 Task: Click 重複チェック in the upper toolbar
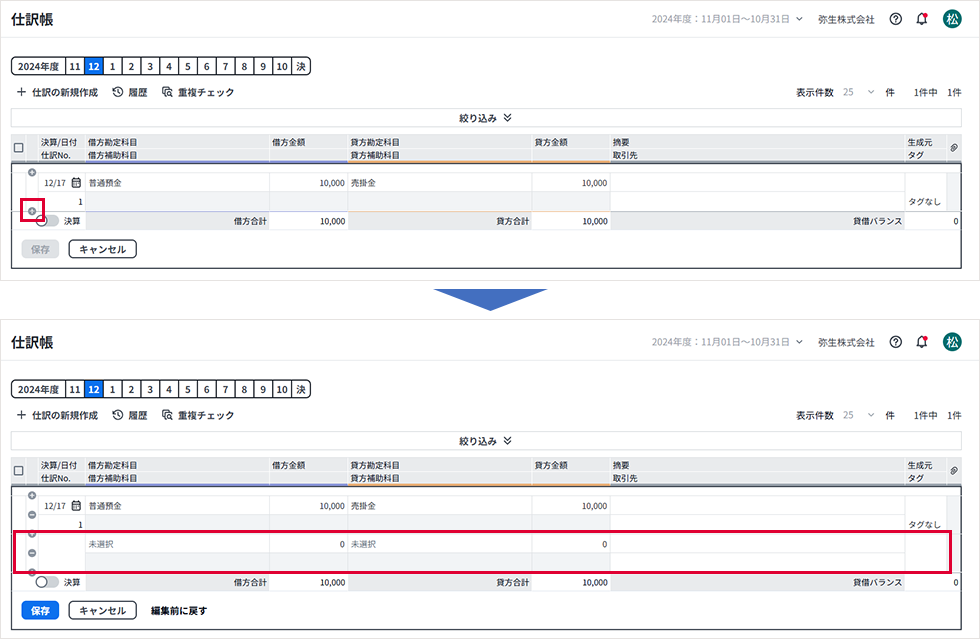[198, 92]
